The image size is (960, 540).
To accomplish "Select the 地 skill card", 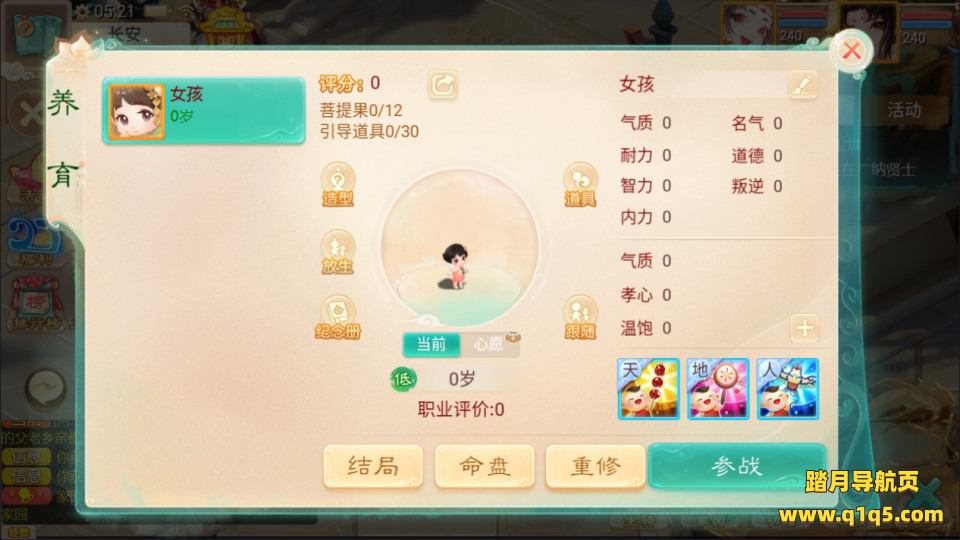I will click(x=718, y=389).
